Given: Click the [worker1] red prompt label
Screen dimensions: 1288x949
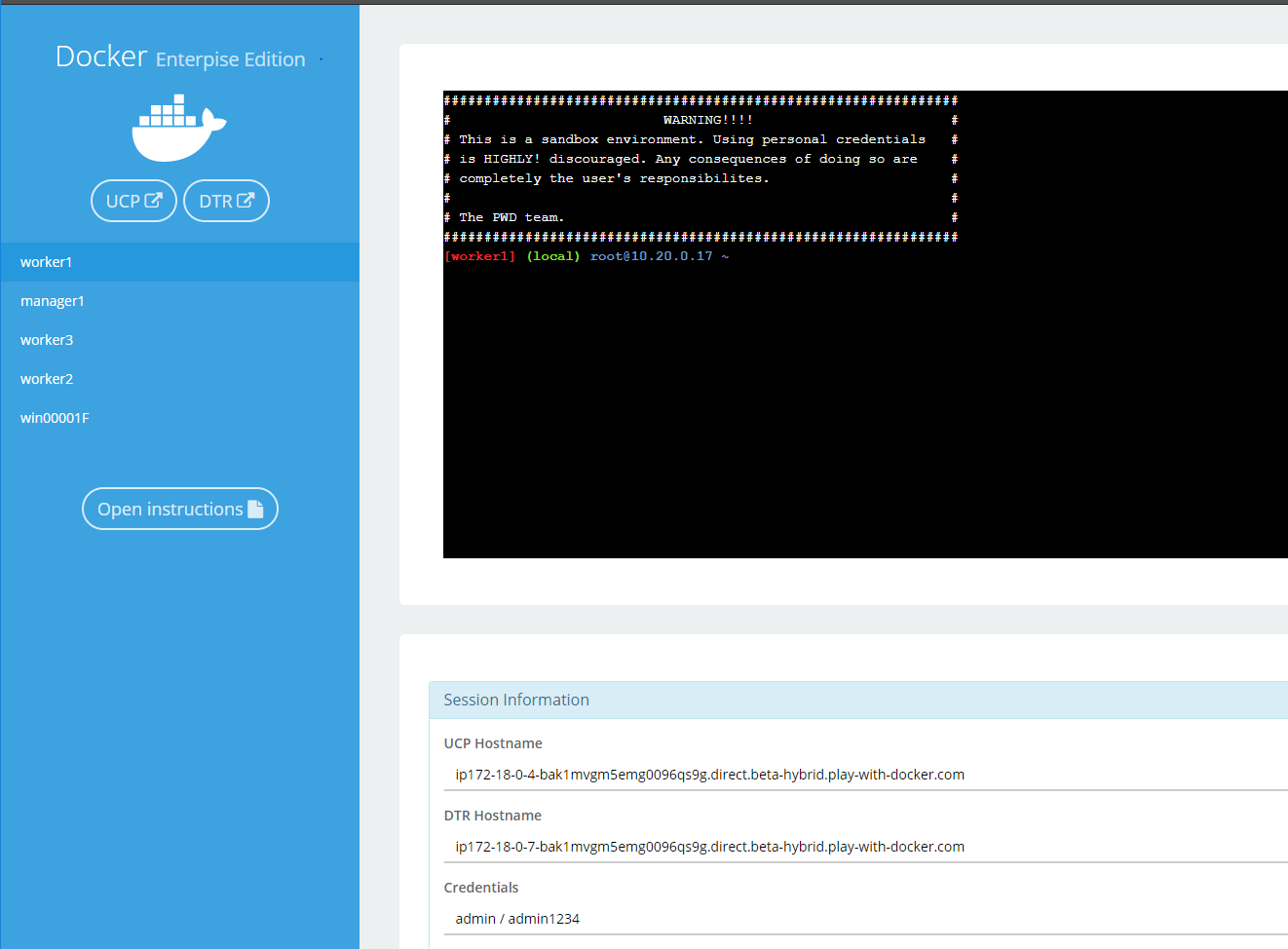Looking at the screenshot, I should (x=479, y=256).
